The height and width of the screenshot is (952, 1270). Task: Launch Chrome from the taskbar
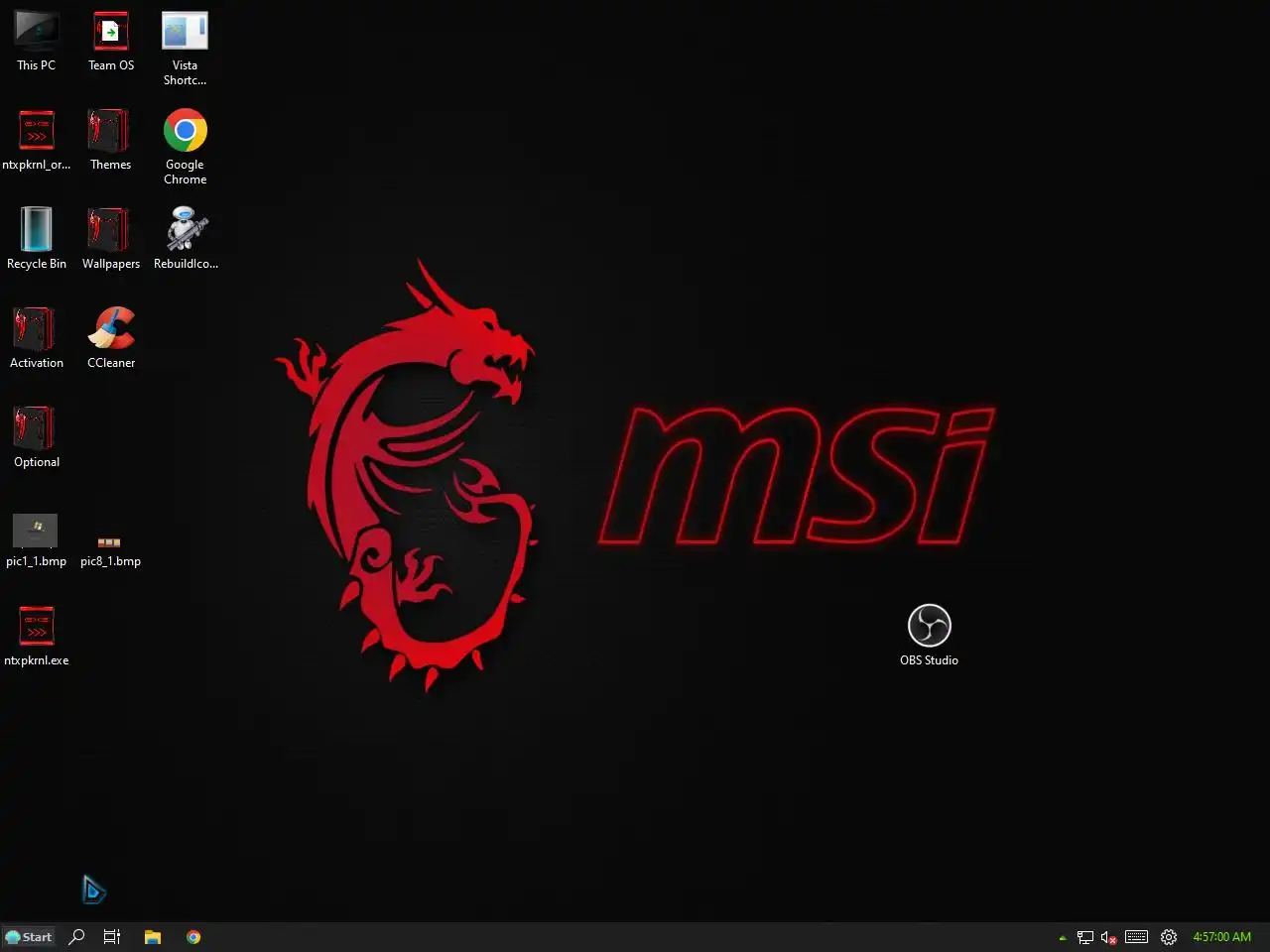tap(193, 937)
